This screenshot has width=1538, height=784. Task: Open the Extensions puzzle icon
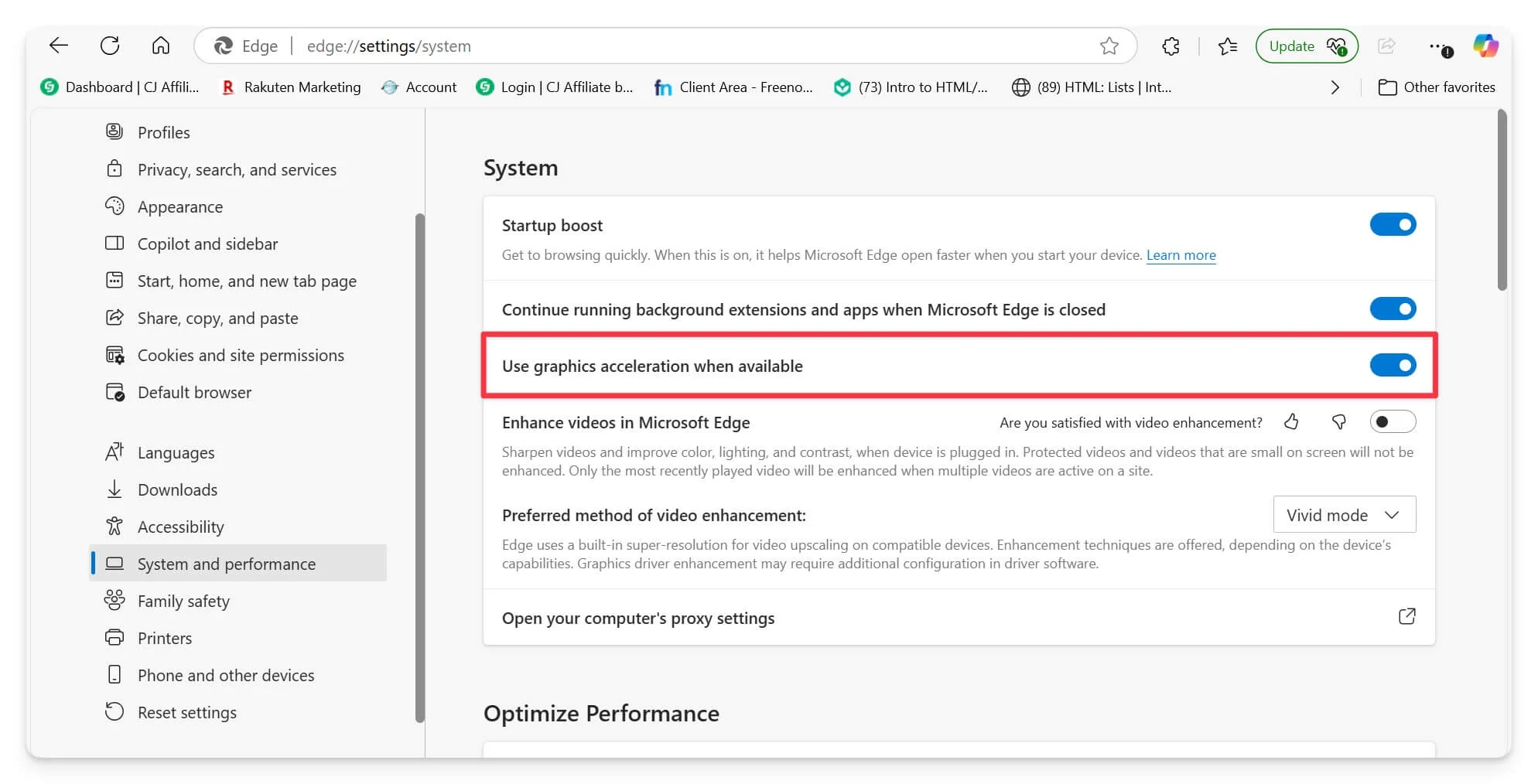point(1171,46)
